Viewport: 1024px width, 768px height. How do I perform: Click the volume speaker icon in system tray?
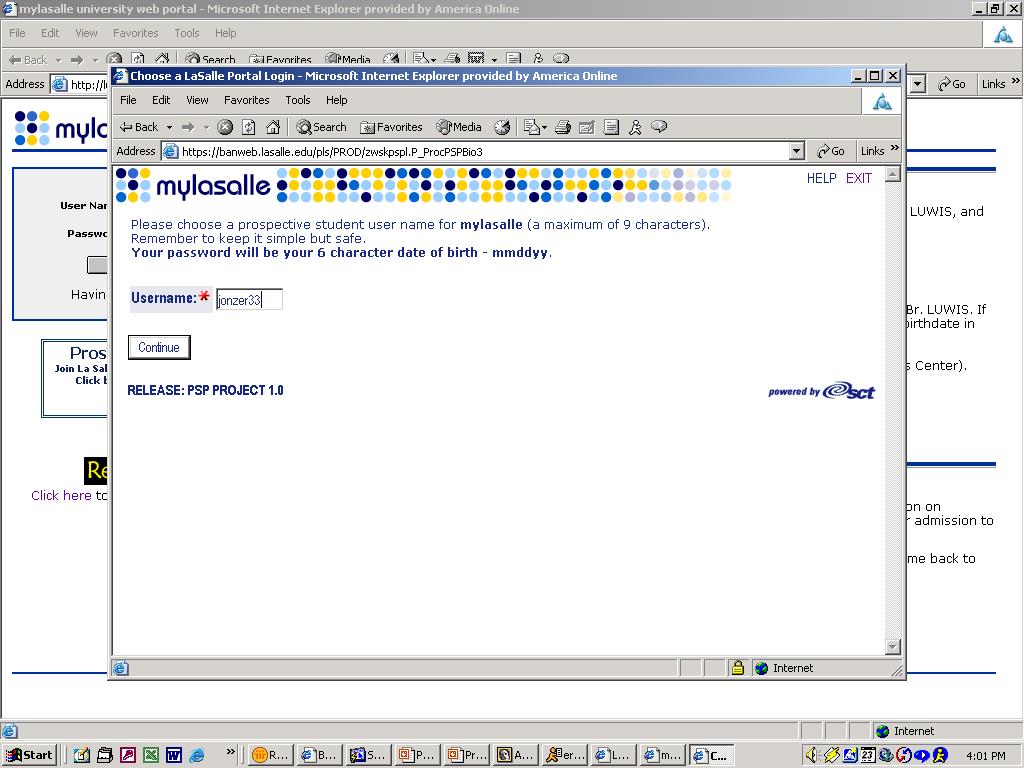coord(812,755)
